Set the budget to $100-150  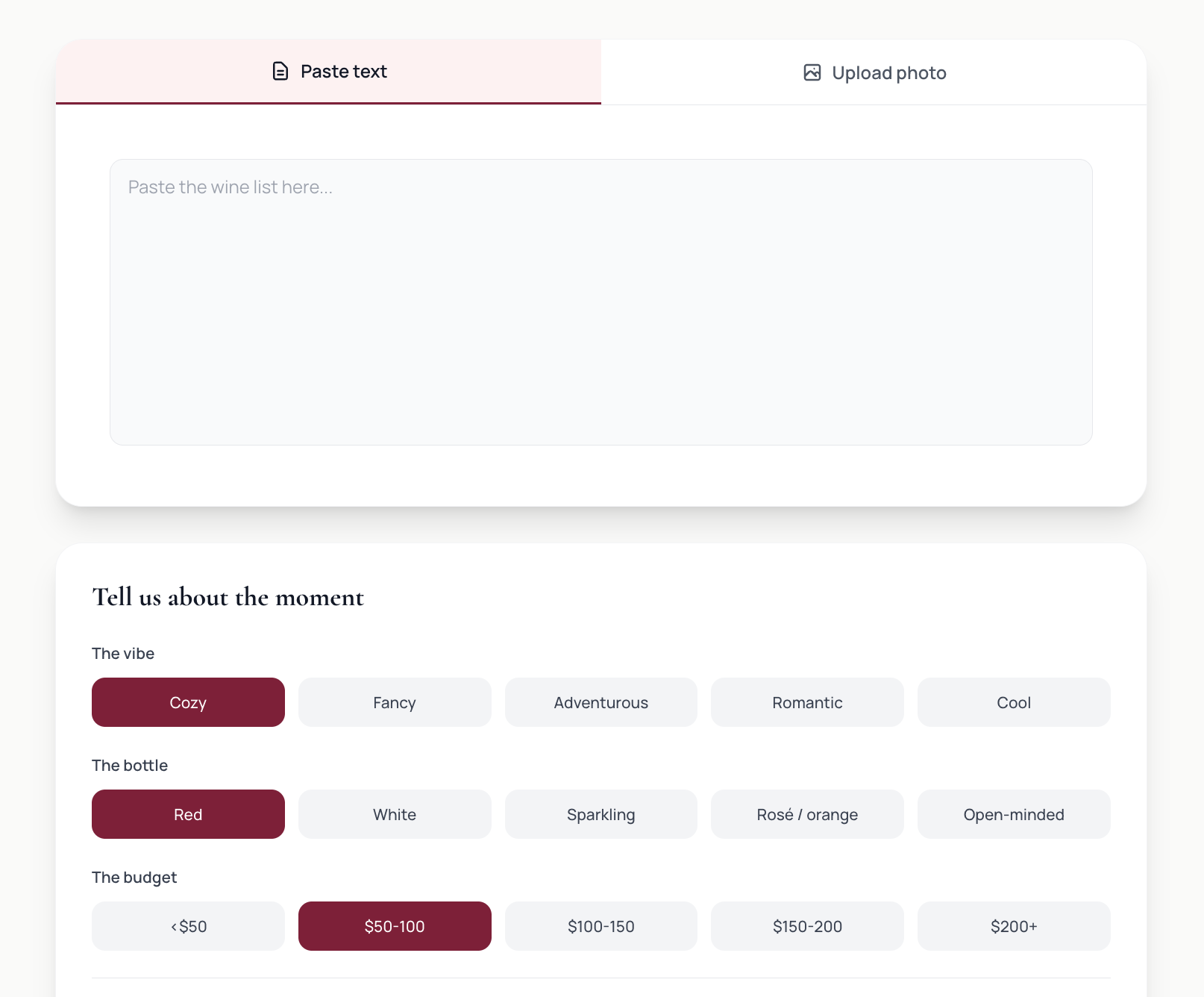pos(601,926)
